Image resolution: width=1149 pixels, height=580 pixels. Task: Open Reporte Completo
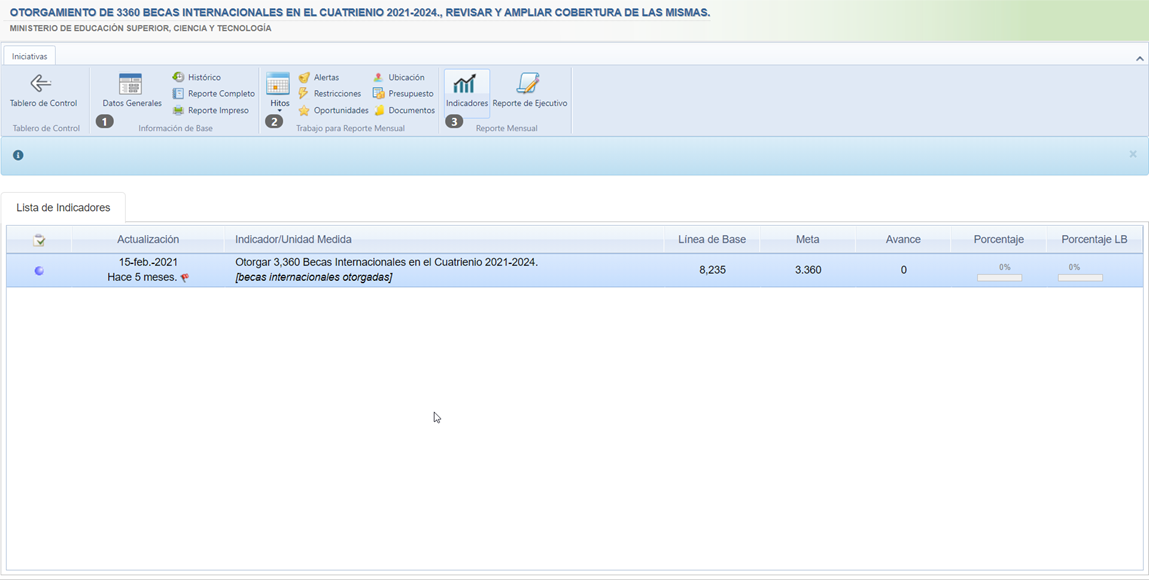[213, 94]
